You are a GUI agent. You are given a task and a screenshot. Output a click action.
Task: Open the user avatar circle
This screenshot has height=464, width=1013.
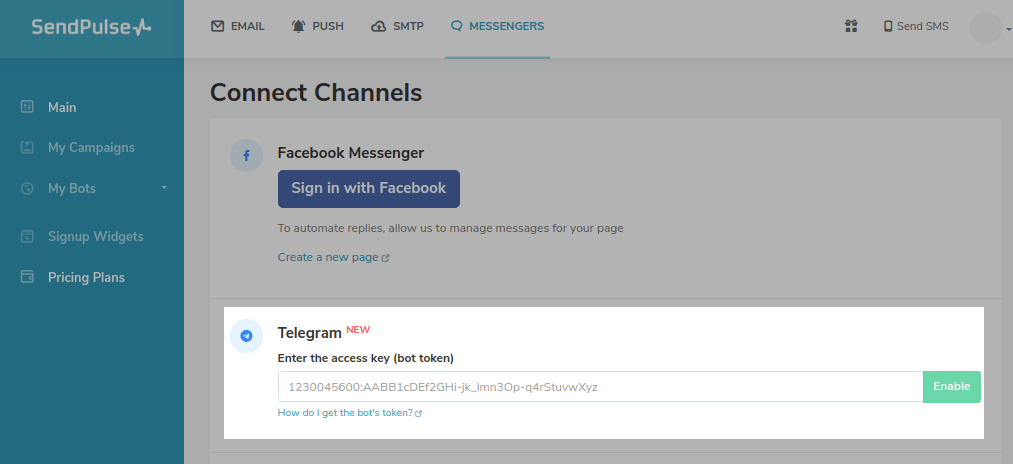[x=985, y=28]
